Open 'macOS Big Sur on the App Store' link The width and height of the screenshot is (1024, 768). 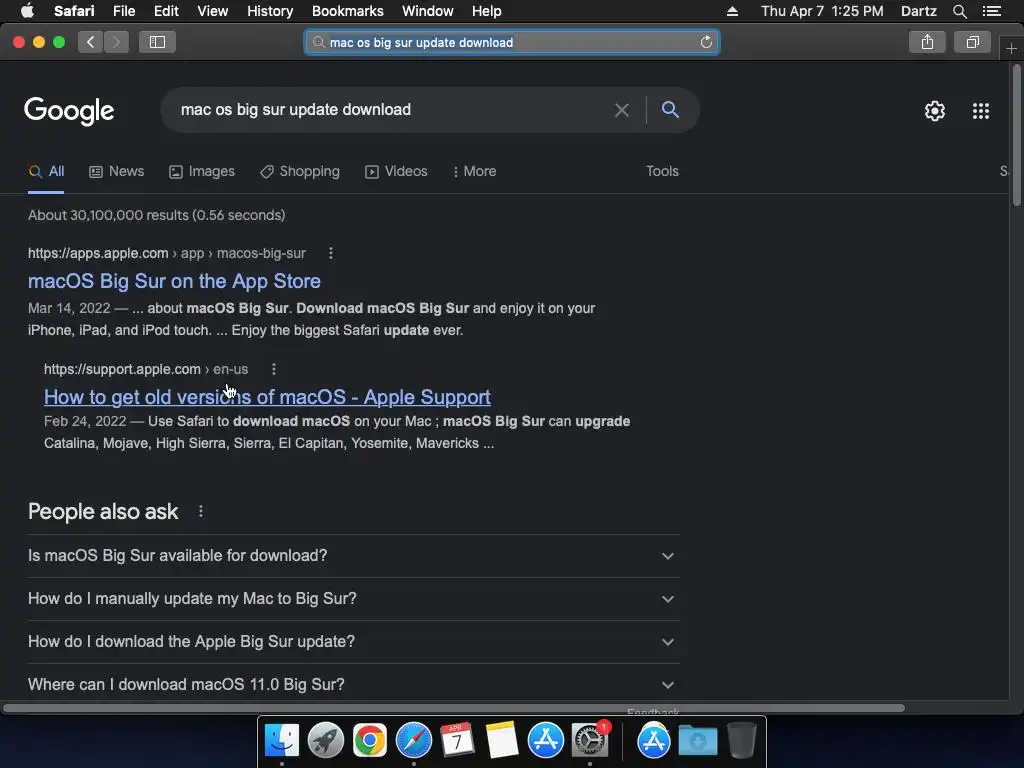click(x=174, y=281)
